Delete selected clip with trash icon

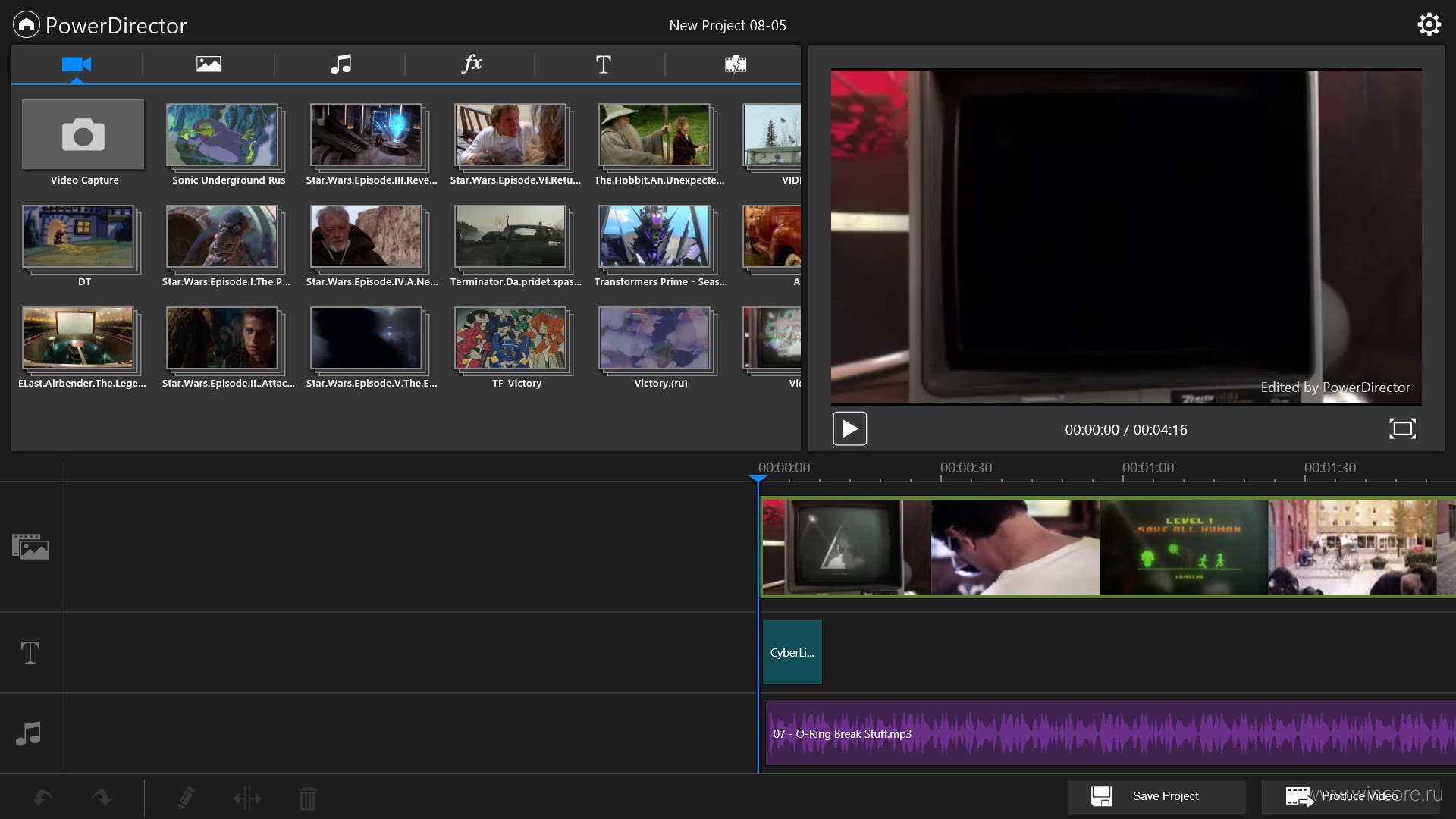click(307, 798)
